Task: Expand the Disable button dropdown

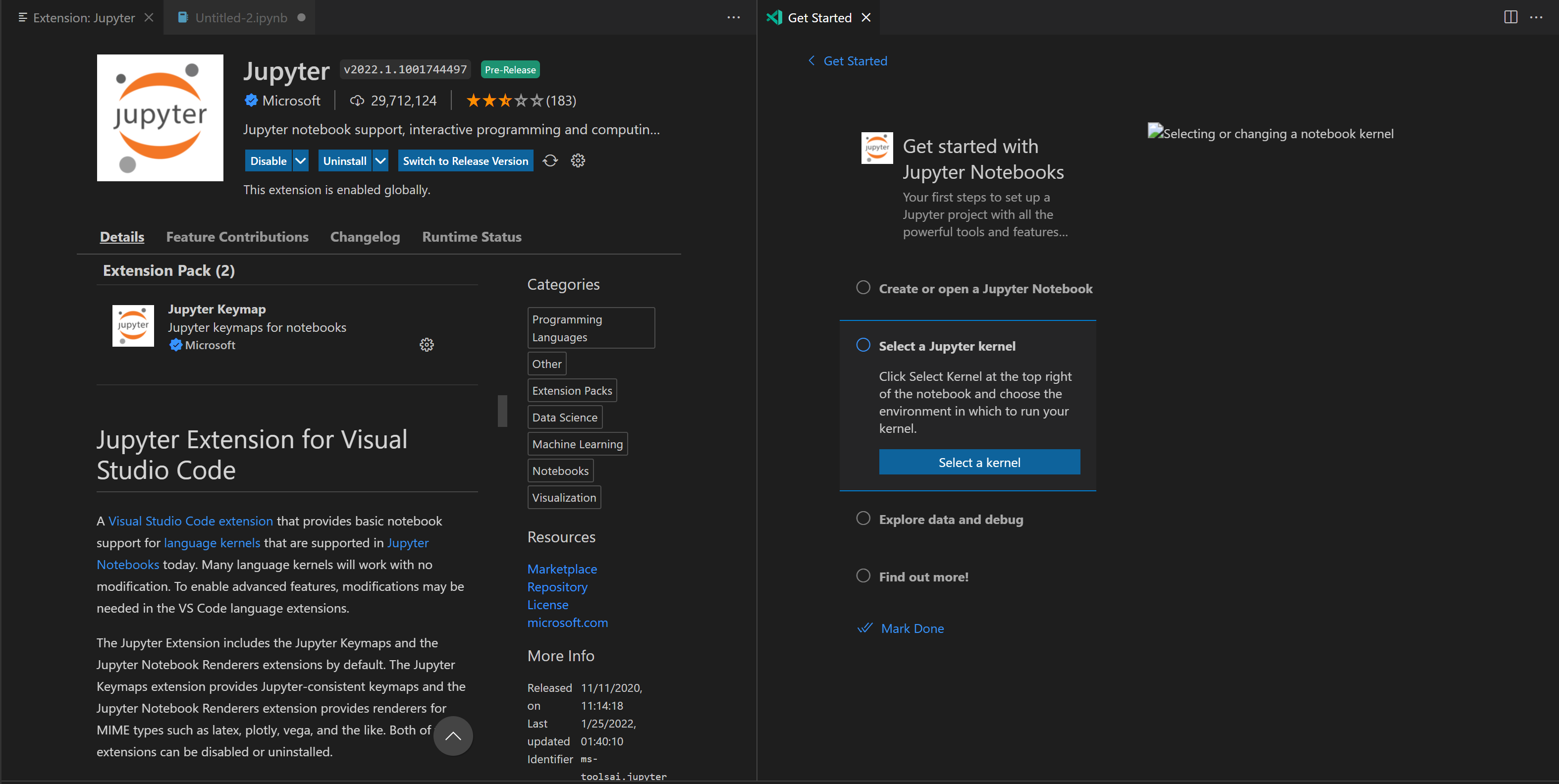Action: click(x=300, y=160)
